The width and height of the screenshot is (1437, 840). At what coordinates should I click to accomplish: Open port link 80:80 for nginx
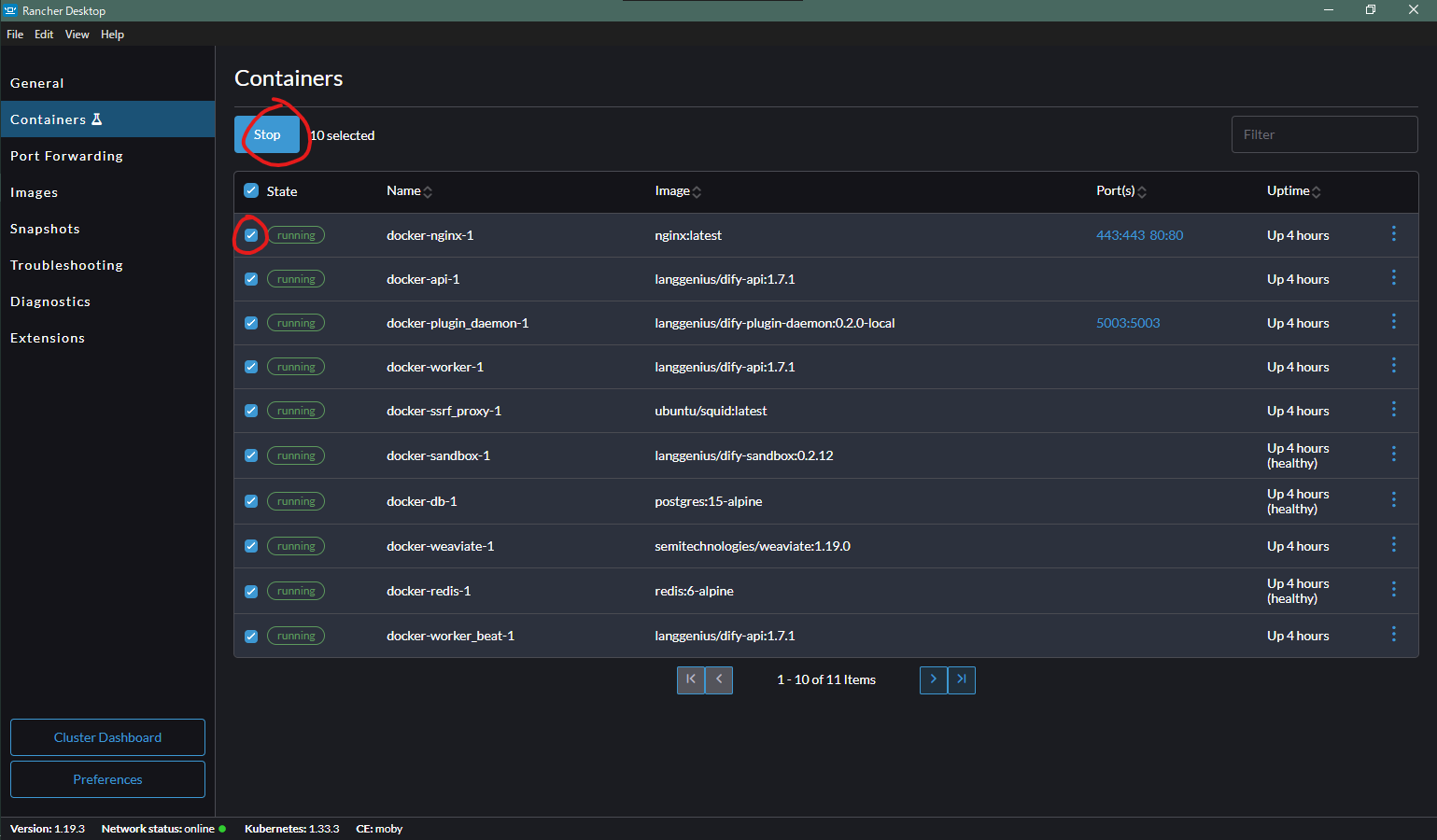[1166, 235]
